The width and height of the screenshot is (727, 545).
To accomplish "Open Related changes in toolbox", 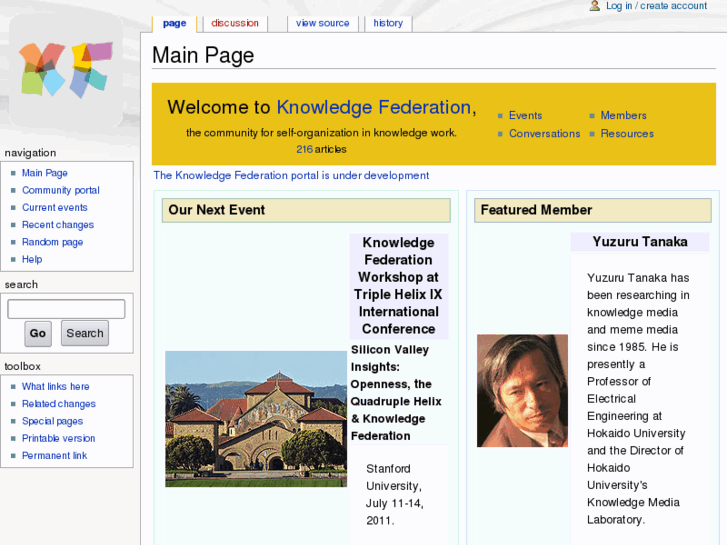I will pyautogui.click(x=59, y=404).
